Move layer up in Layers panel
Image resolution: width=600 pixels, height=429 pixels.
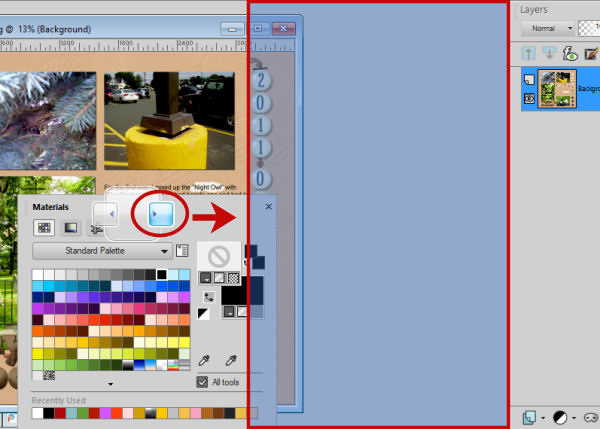(529, 53)
